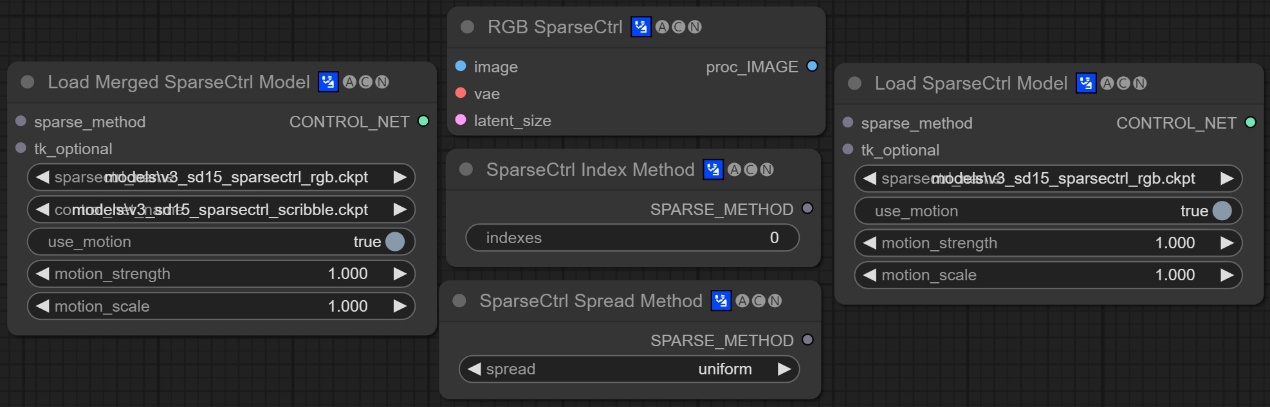Collapse the SparseCtrl Index Method node title dot
The image size is (1270, 407).
click(466, 170)
